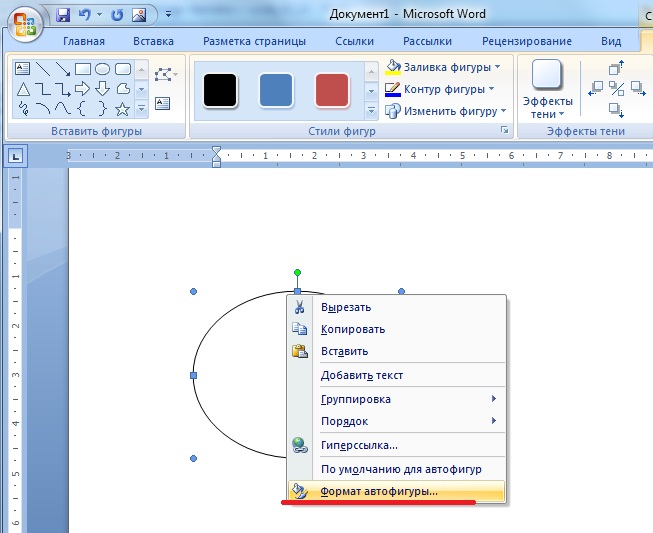Select the oval shape in the gallery
Viewport: 653px width, 533px height.
coord(102,69)
